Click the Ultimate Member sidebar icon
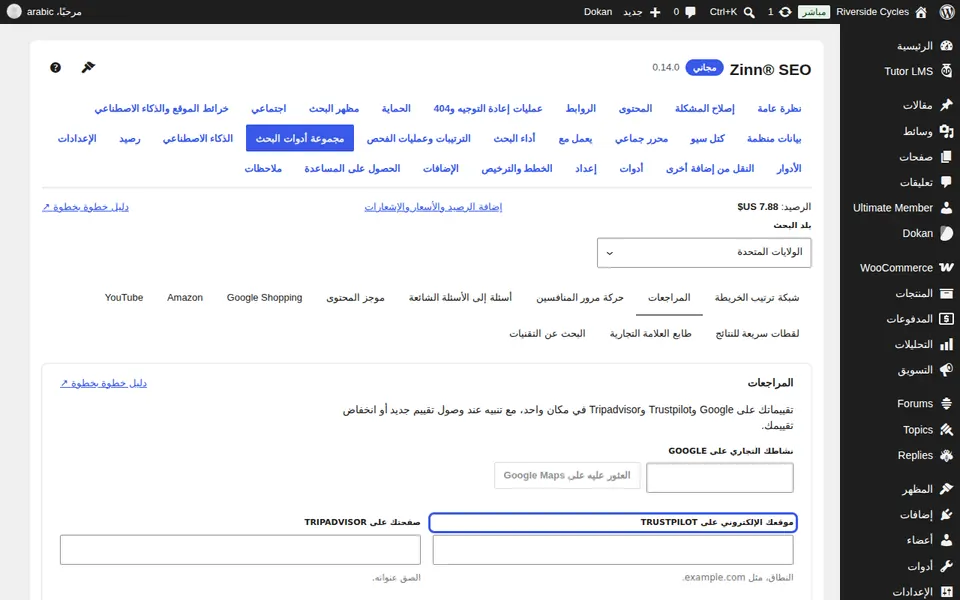The image size is (960, 600). pyautogui.click(x=947, y=208)
